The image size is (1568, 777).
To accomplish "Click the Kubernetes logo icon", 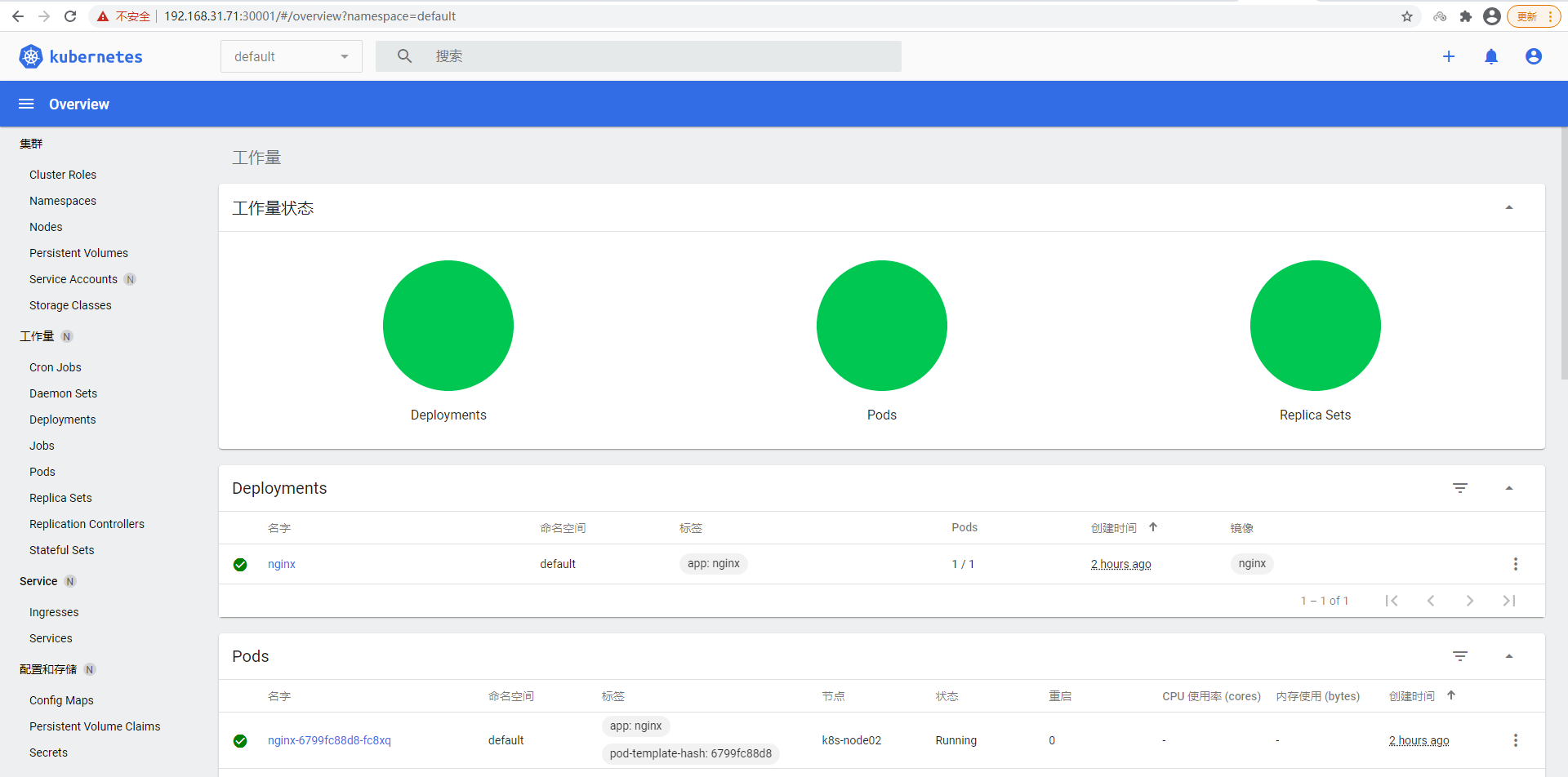I will (31, 56).
